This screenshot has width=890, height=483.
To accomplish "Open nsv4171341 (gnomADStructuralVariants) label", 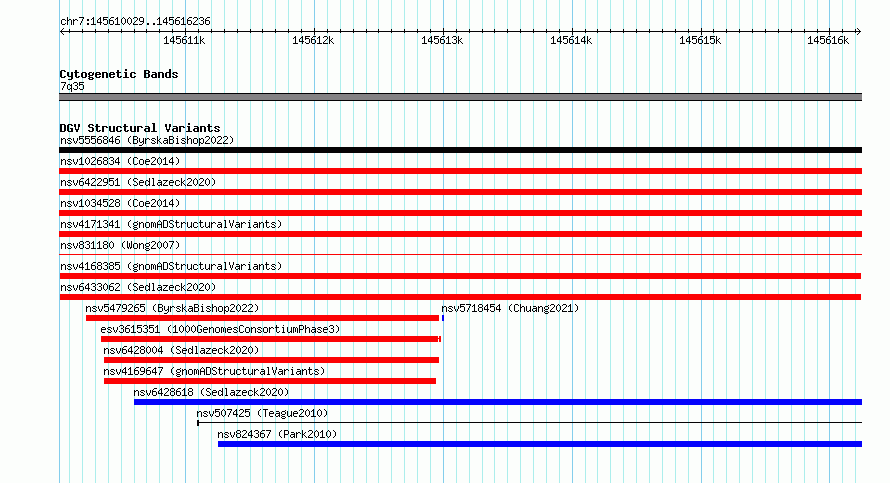I will (x=171, y=224).
